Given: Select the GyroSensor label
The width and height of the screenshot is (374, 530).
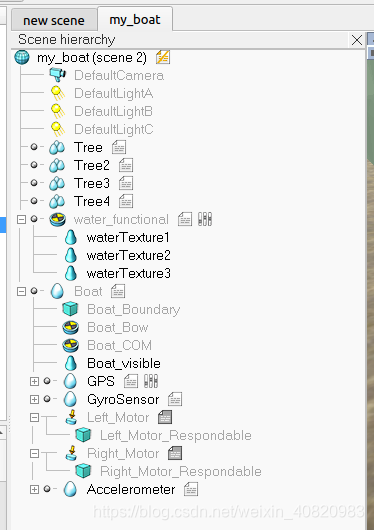Looking at the screenshot, I should [123, 400].
